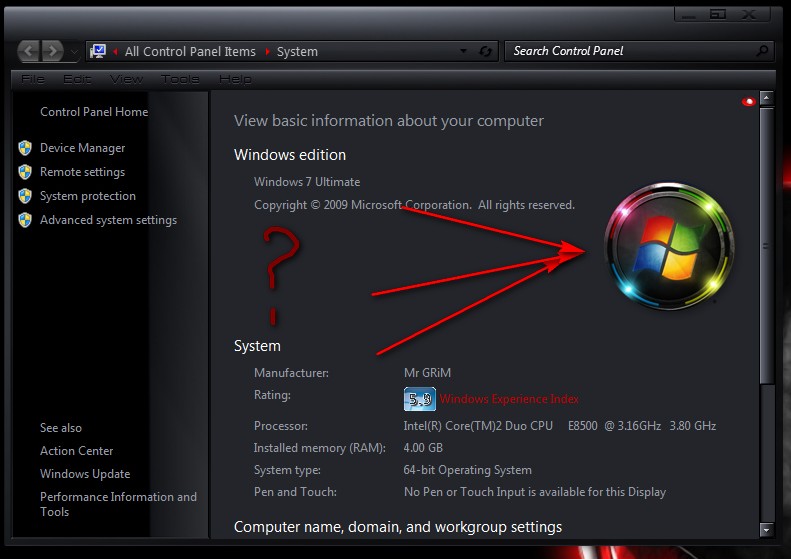Expand the address bar history dropdown
This screenshot has width=791, height=559.
tap(463, 51)
